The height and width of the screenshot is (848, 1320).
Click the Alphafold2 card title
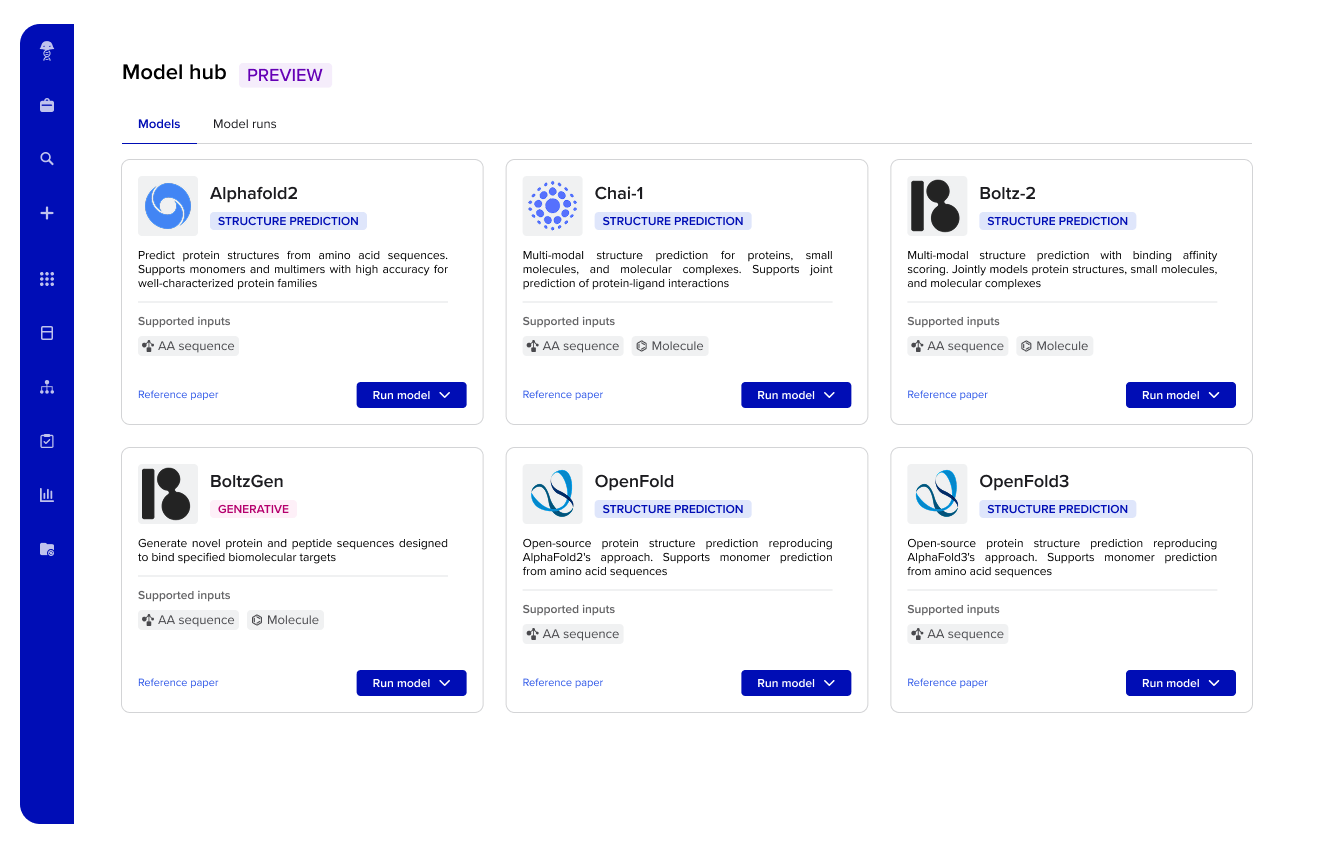(254, 194)
